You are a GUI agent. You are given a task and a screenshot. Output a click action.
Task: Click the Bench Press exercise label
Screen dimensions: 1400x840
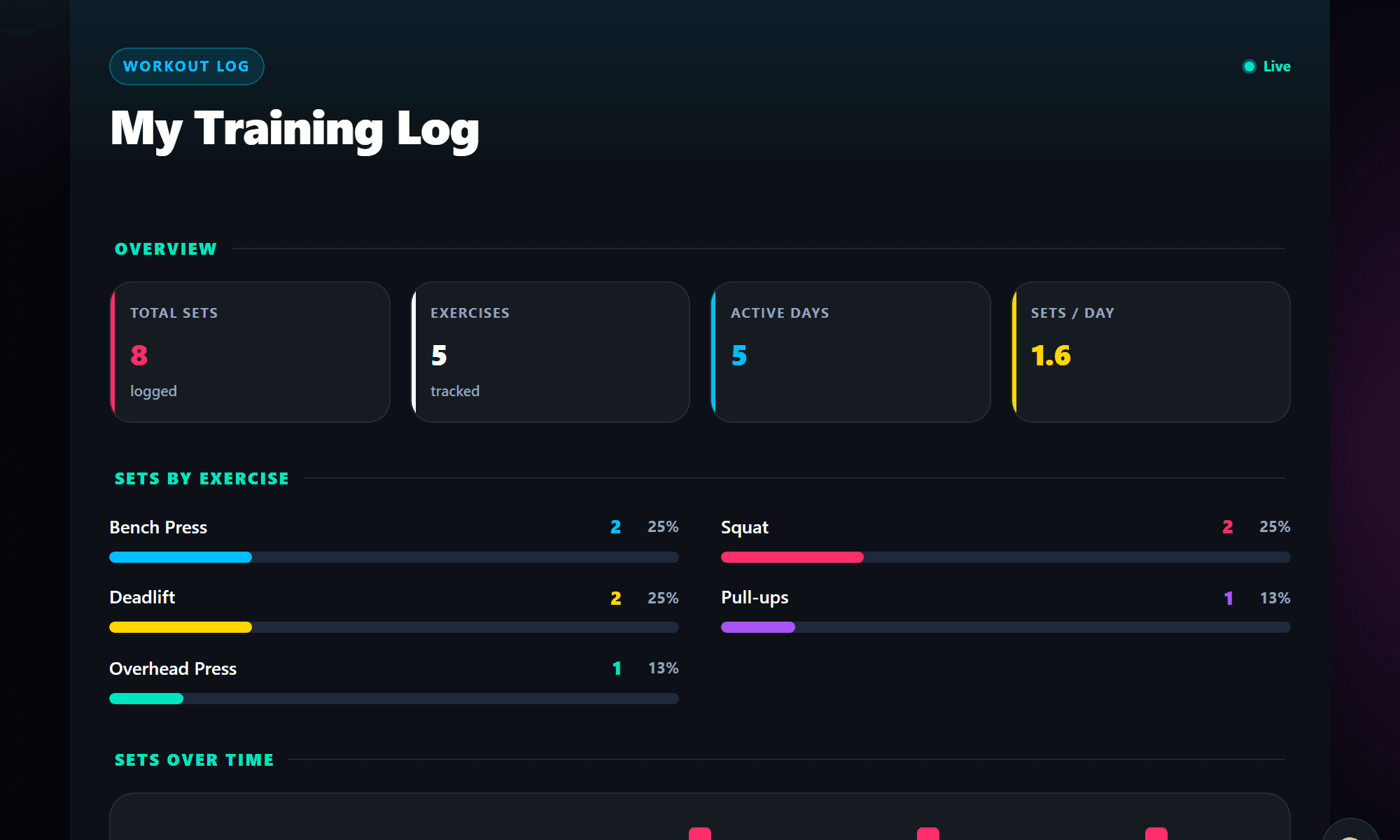point(158,527)
